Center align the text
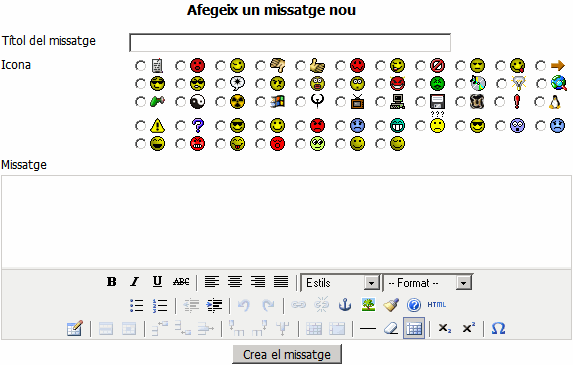The width and height of the screenshot is (573, 365). (235, 282)
